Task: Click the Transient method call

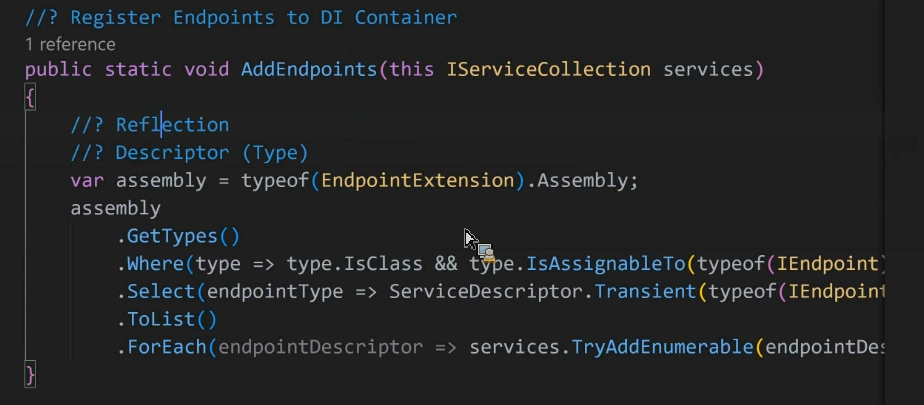Action: [x=645, y=291]
